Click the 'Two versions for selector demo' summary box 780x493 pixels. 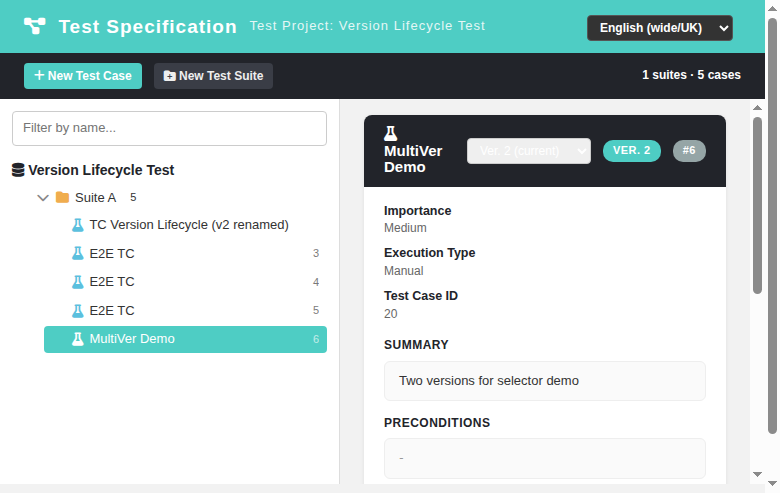point(545,381)
